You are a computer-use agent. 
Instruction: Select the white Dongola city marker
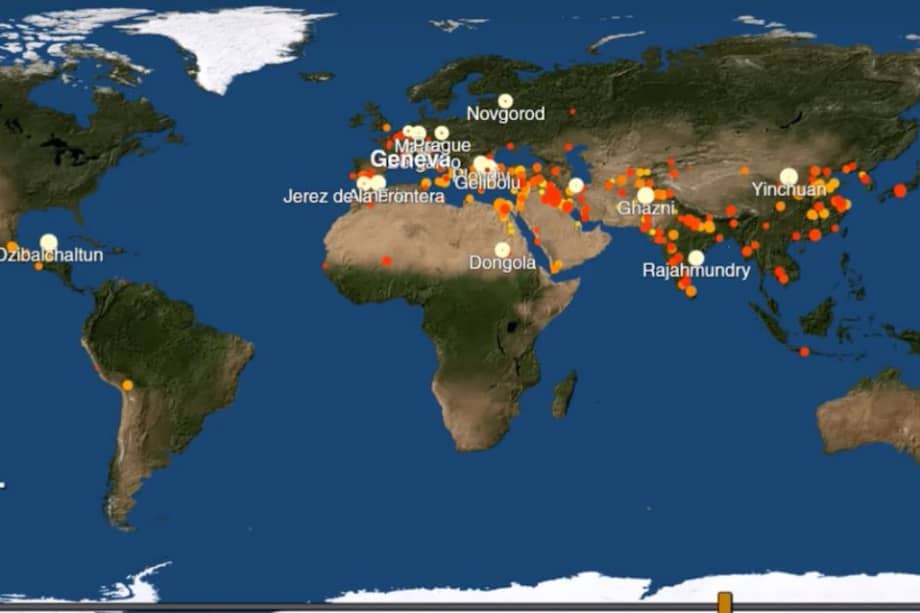[x=502, y=249]
